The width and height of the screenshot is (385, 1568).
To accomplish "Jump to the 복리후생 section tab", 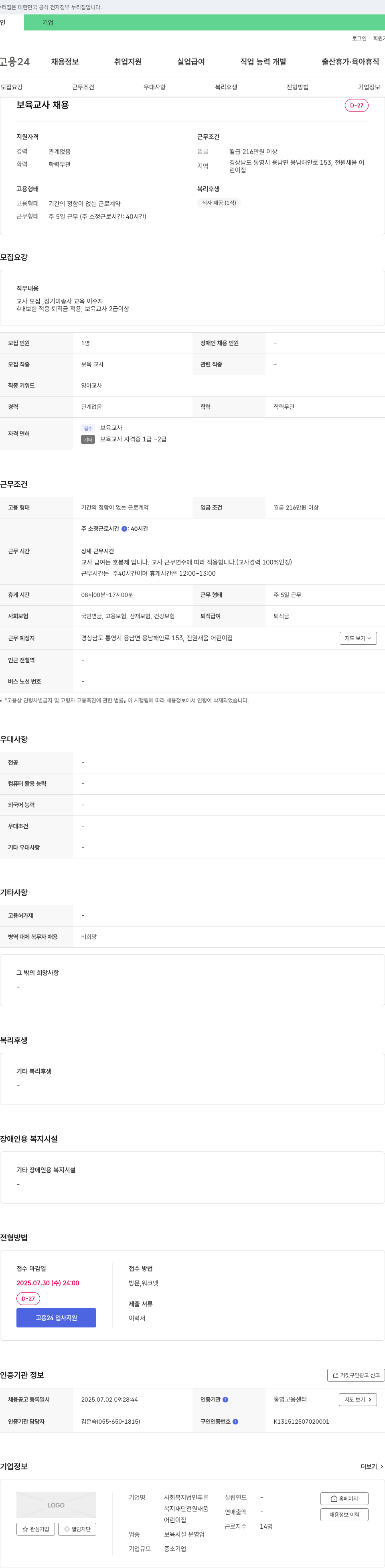I will (226, 87).
